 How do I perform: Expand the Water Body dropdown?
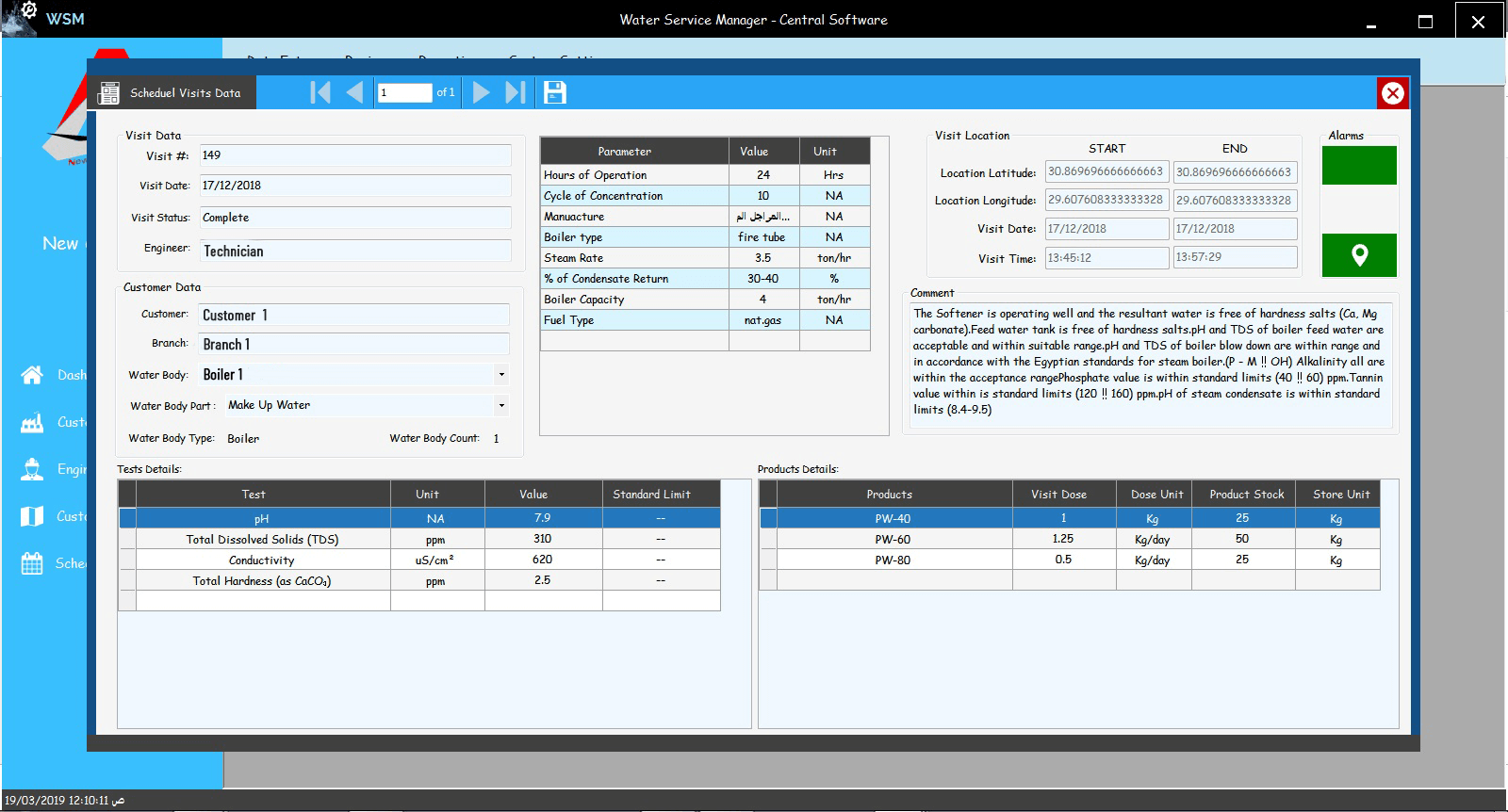(x=501, y=375)
